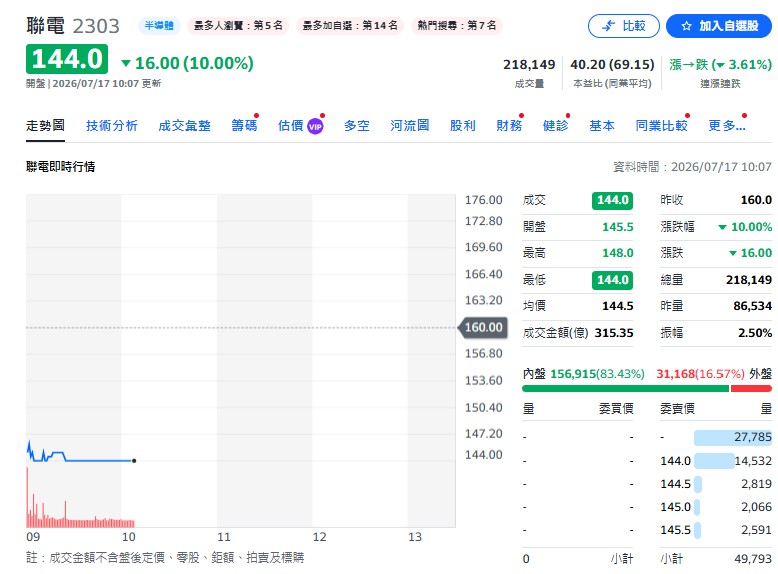This screenshot has width=778, height=574.
Task: Open the 半導體 industry tag
Action: pos(159,25)
